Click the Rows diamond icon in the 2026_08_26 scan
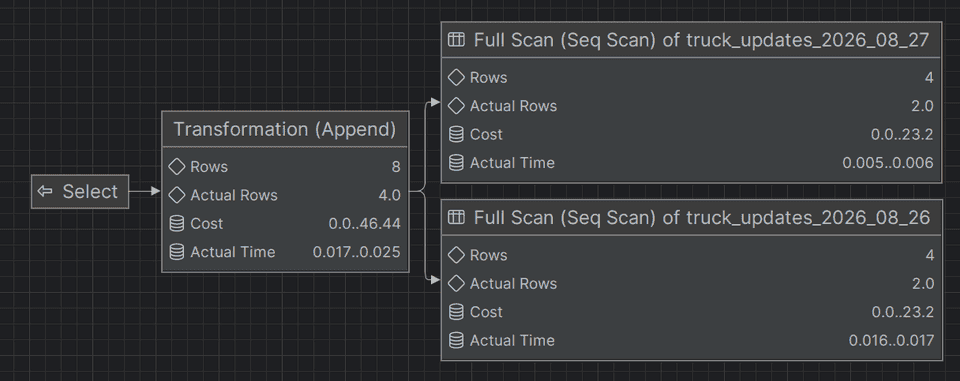The image size is (960, 381). (x=456, y=255)
